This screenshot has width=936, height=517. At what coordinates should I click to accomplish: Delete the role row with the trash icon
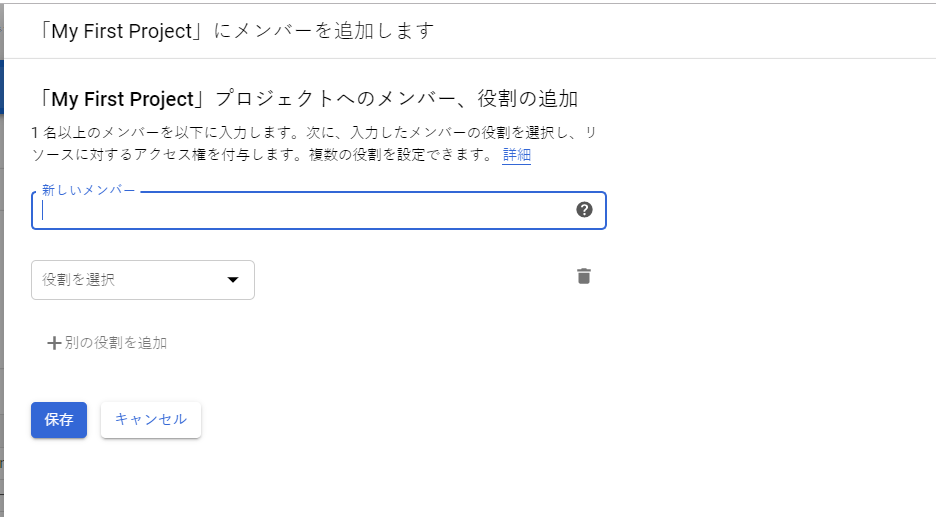(584, 276)
